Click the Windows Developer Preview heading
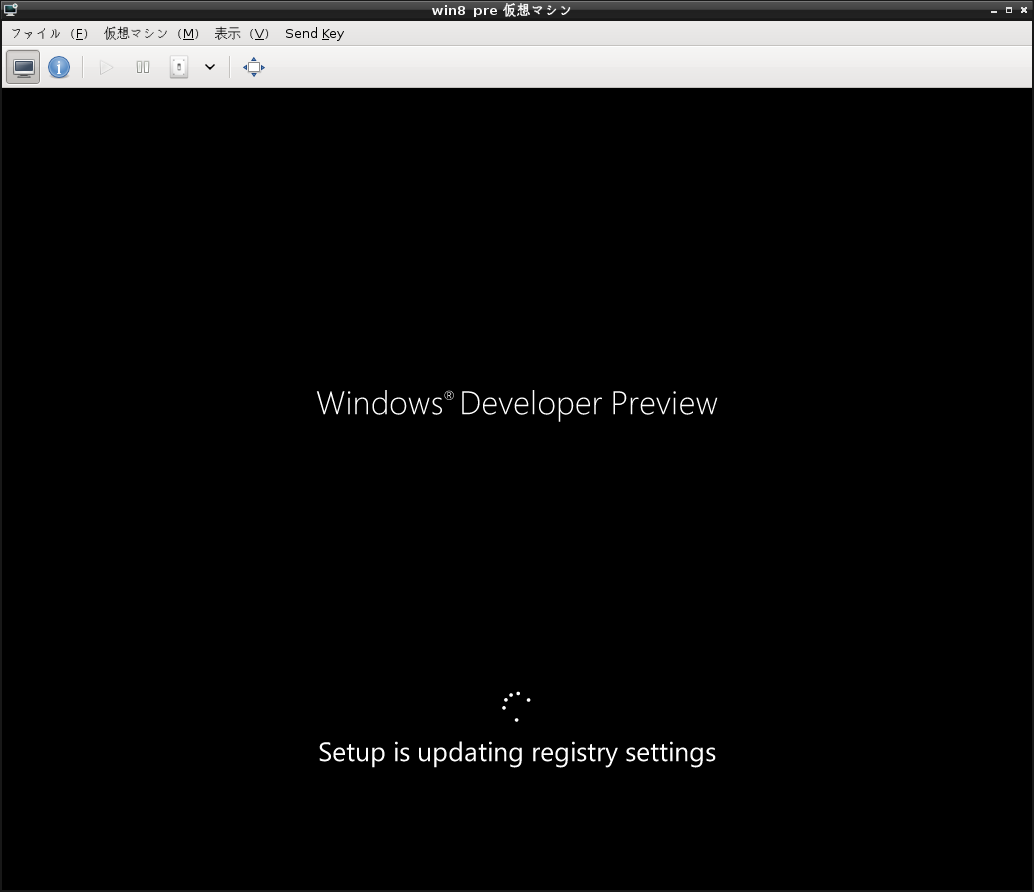Image resolution: width=1034 pixels, height=892 pixels. coord(517,403)
